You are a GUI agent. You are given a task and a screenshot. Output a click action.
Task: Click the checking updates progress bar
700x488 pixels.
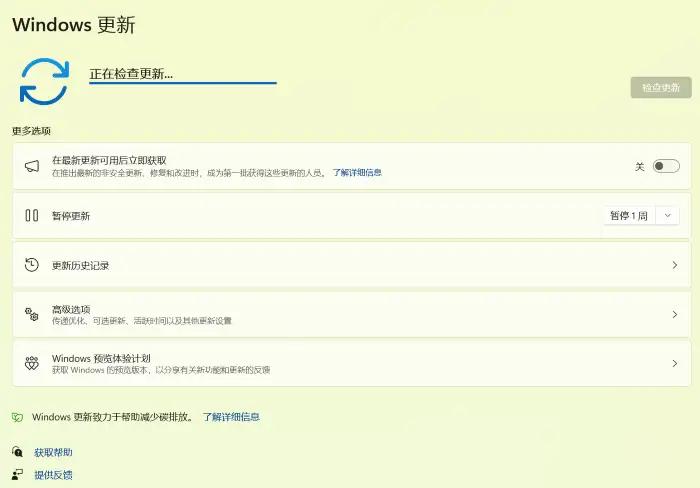point(183,83)
